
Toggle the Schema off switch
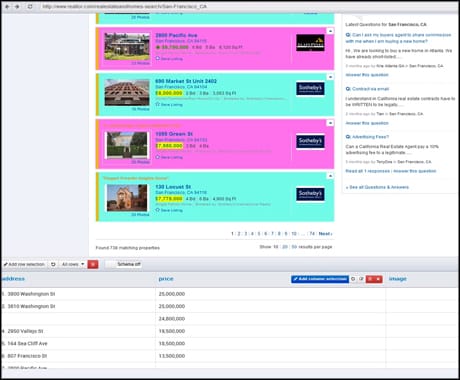(124, 264)
